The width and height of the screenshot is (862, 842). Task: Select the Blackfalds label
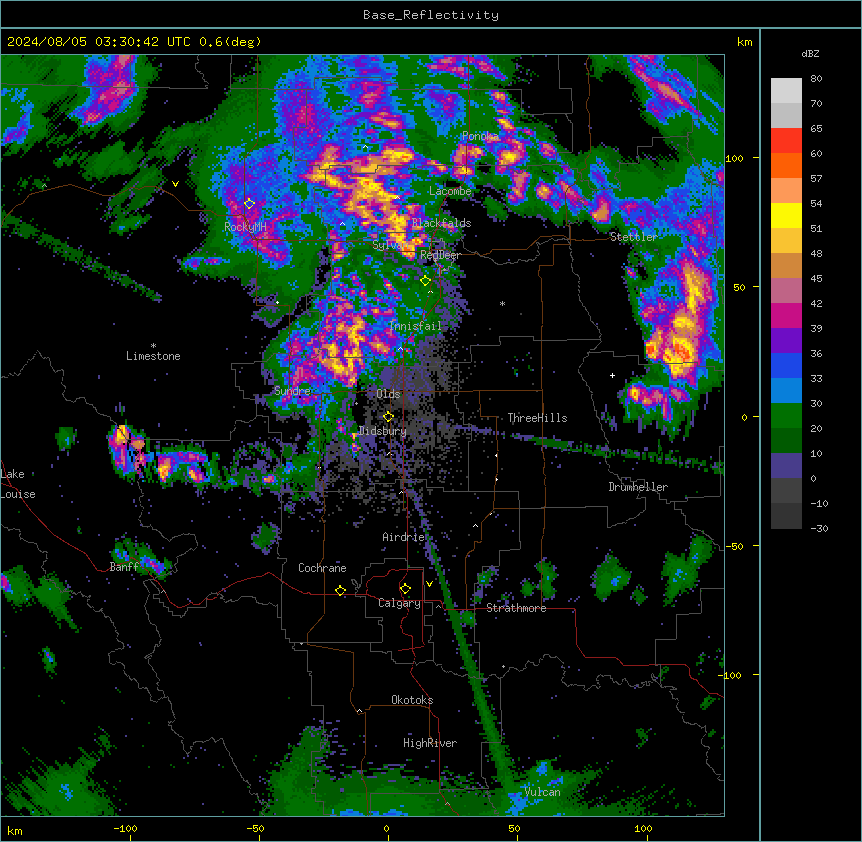point(441,223)
